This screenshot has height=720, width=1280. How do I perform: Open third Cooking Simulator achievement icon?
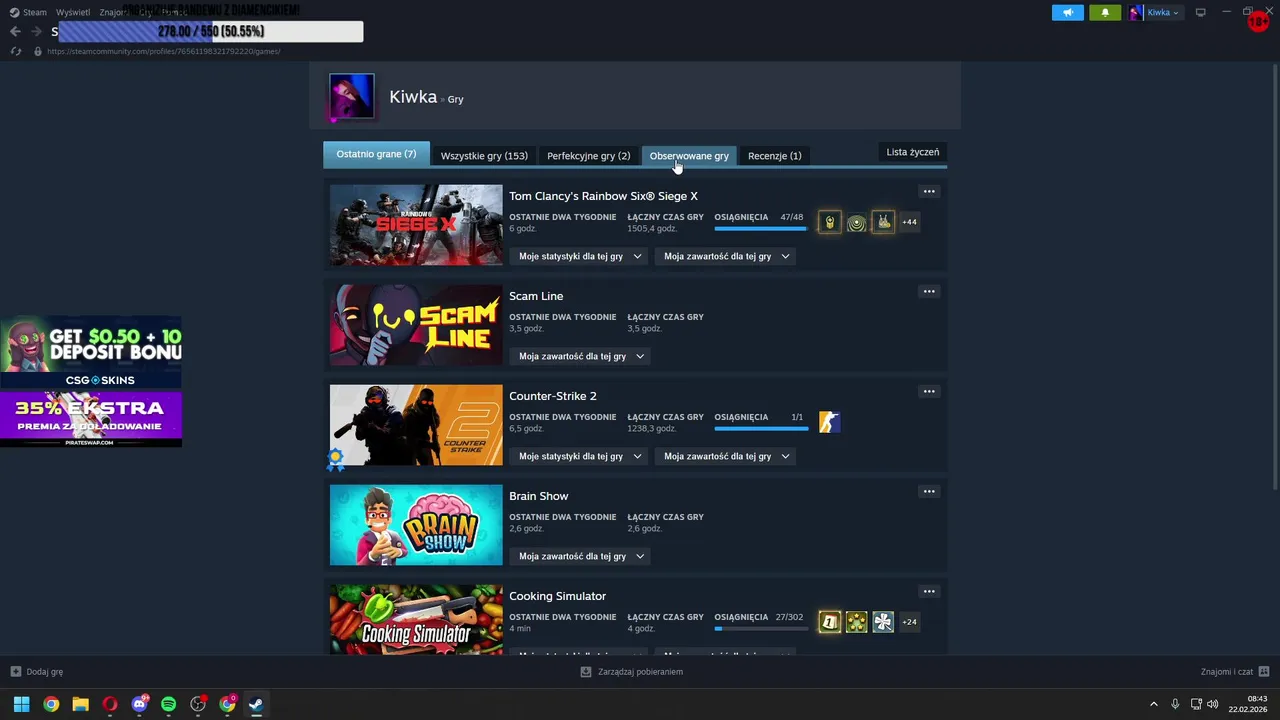883,622
